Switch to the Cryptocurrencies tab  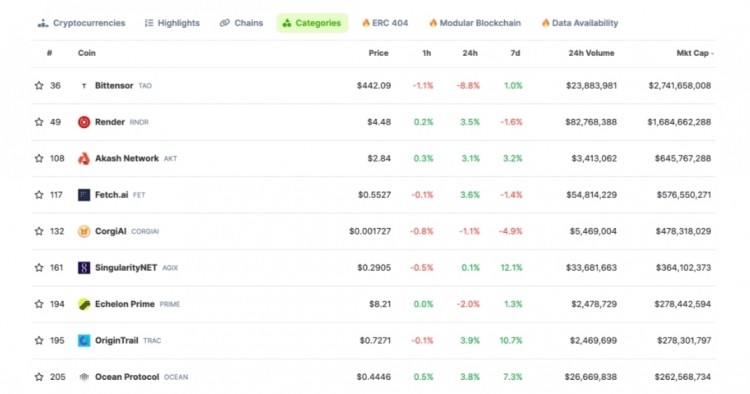pyautogui.click(x=81, y=23)
